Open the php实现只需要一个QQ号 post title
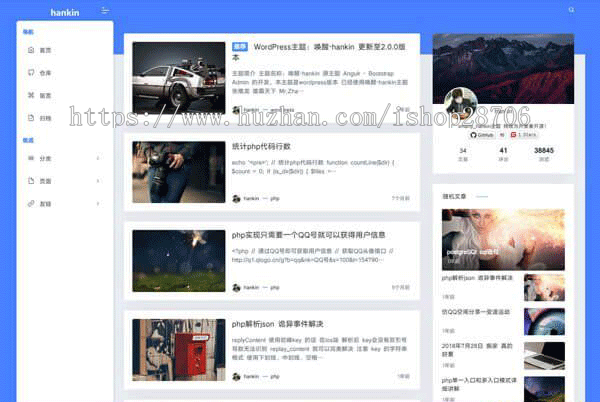Screen dimensions: 600x402 [308, 235]
